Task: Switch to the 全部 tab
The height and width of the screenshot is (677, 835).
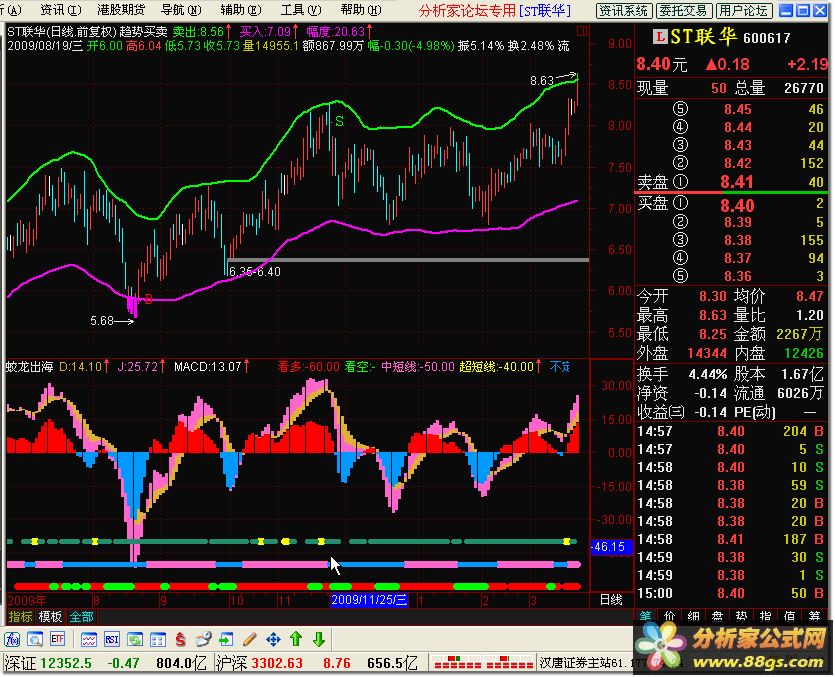Action: (x=81, y=617)
